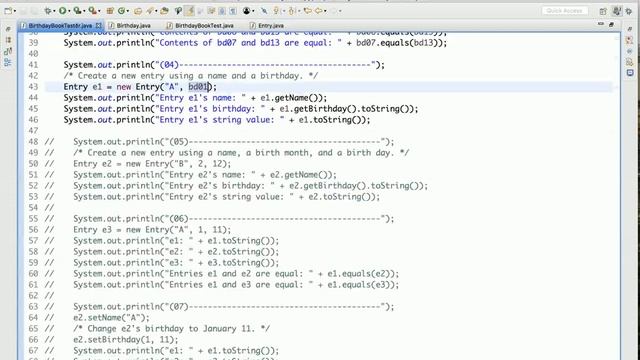Click 'bd07.equals(bd13)' on line 39
The height and width of the screenshot is (360, 640).
point(397,43)
